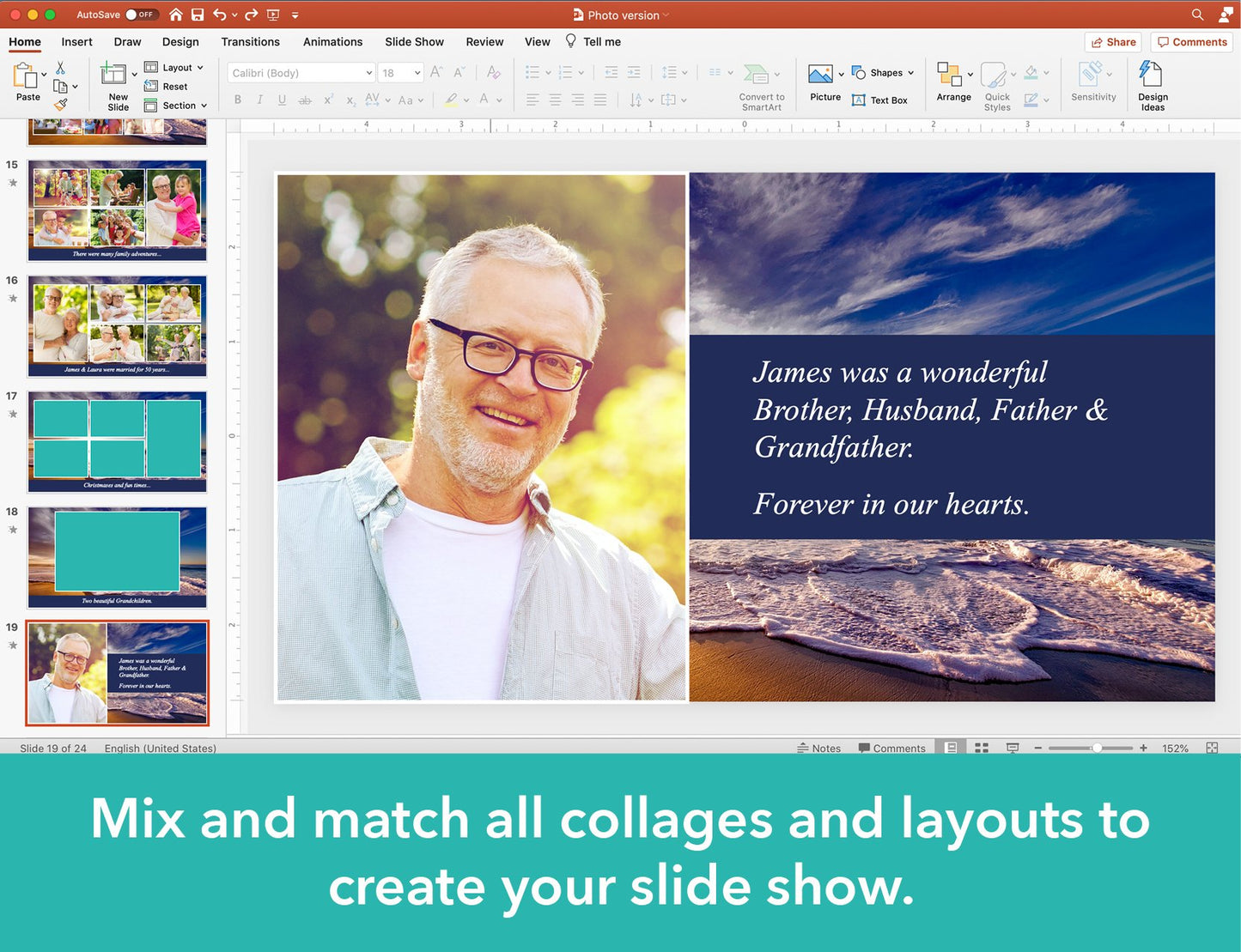Screen dimensions: 1241x952
Task: Click the Share button
Action: (1113, 42)
